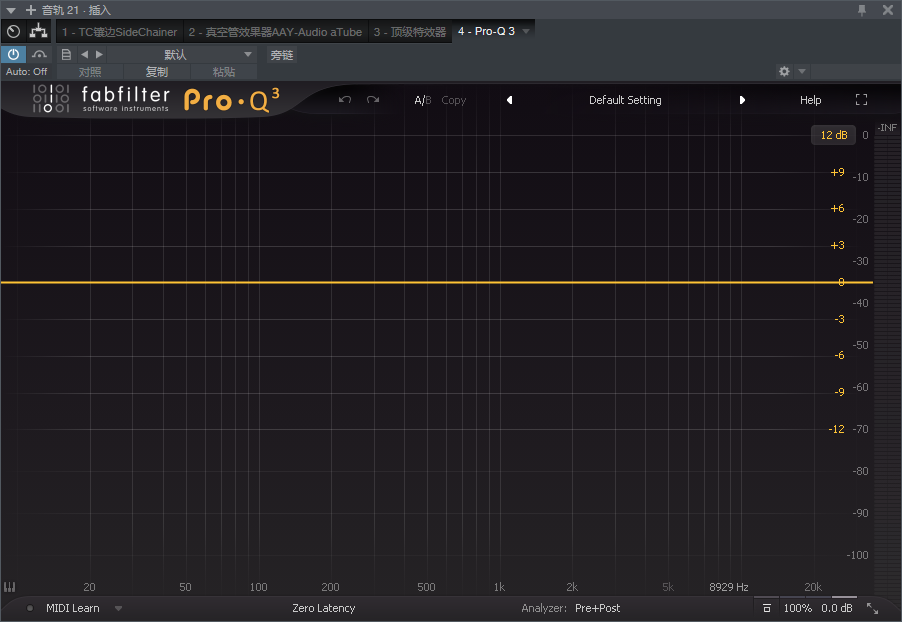
Task: Switch to 2 - 真空管效果器AAY-Audio aTube tab
Action: (276, 32)
